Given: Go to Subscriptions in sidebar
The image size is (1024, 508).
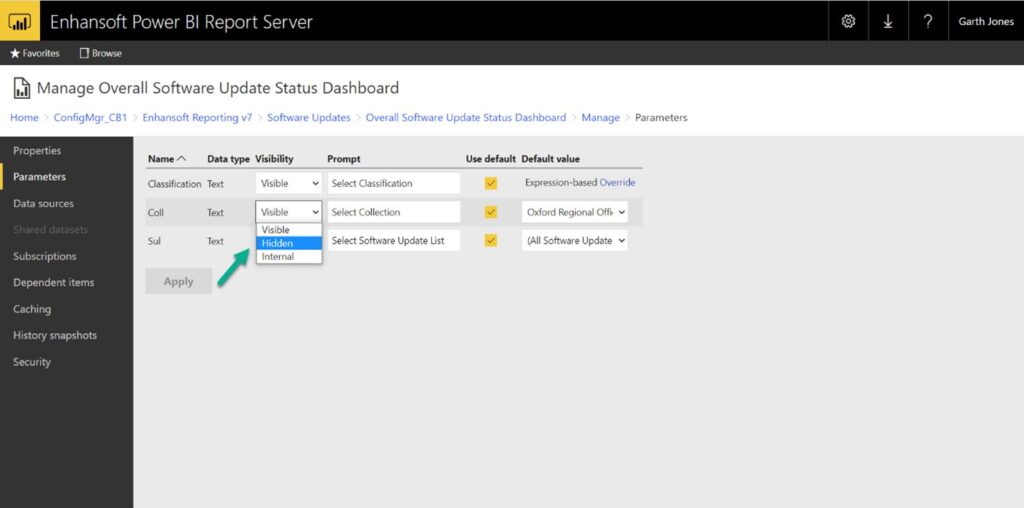Looking at the screenshot, I should click(x=44, y=256).
